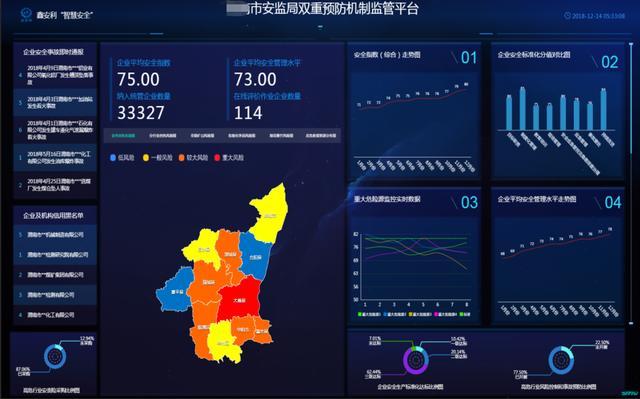The image size is (640, 399).
Task: Select blacklist entry ending 机械制造有限公司
Action: (55, 235)
